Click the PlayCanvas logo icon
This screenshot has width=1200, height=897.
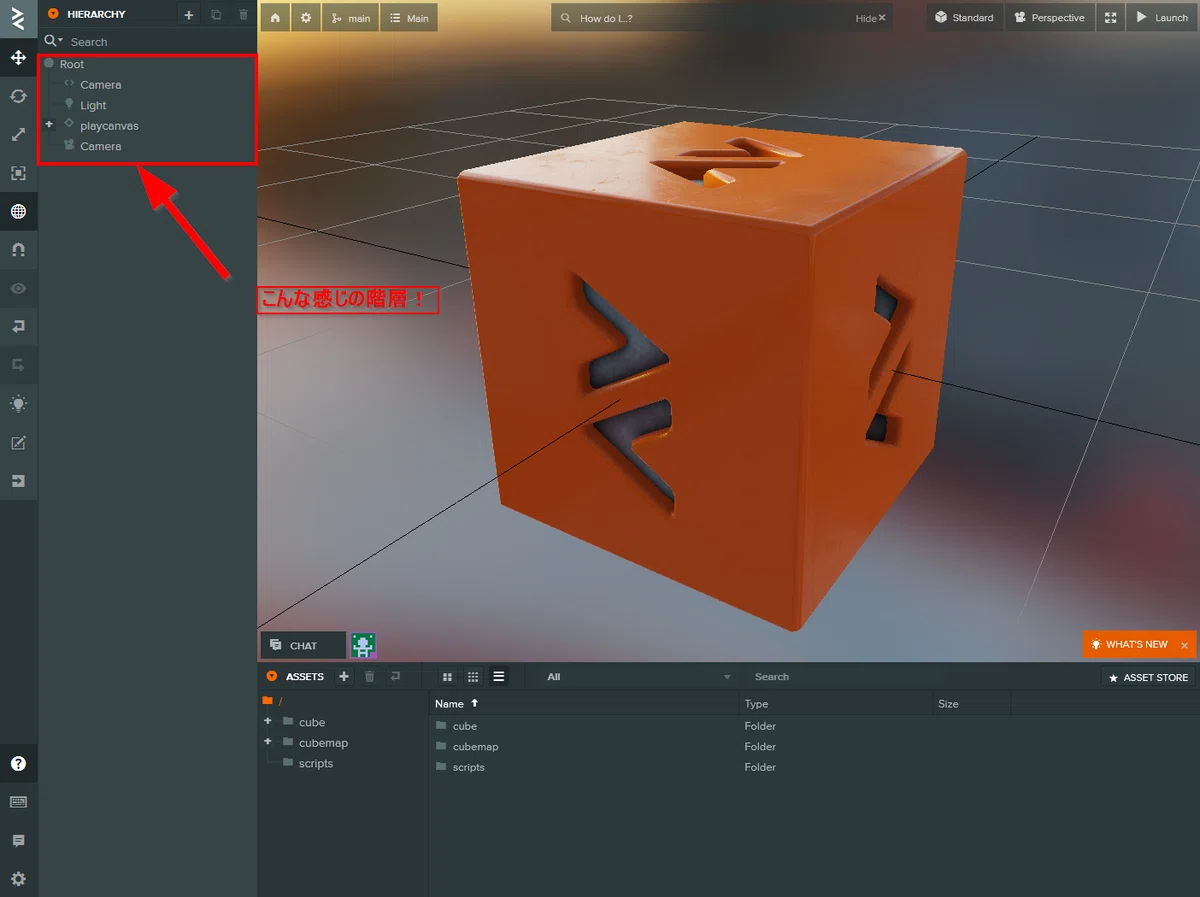(18, 18)
